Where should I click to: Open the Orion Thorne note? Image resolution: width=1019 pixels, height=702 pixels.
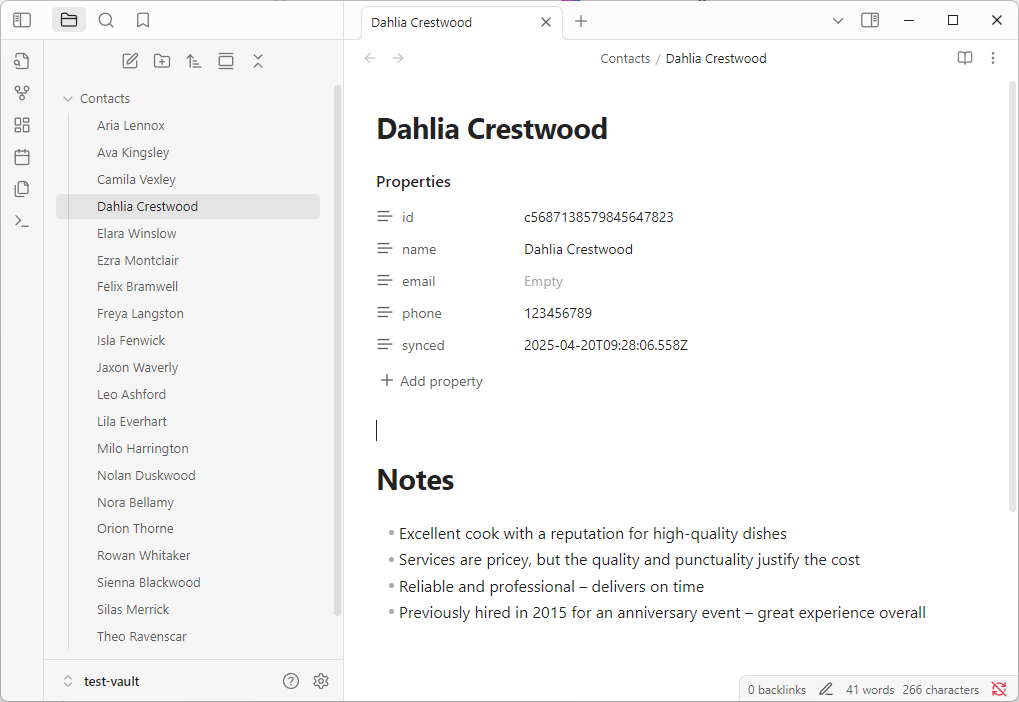pyautogui.click(x=135, y=528)
